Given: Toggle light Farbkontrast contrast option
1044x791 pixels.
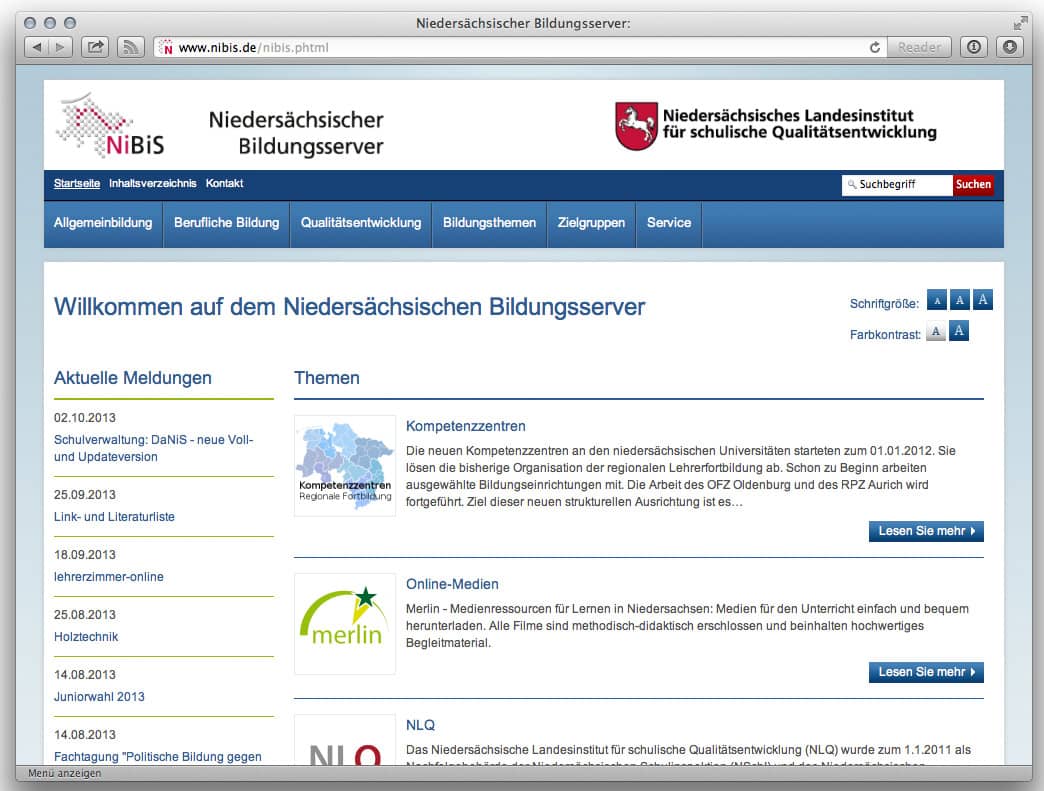Looking at the screenshot, I should coord(935,332).
